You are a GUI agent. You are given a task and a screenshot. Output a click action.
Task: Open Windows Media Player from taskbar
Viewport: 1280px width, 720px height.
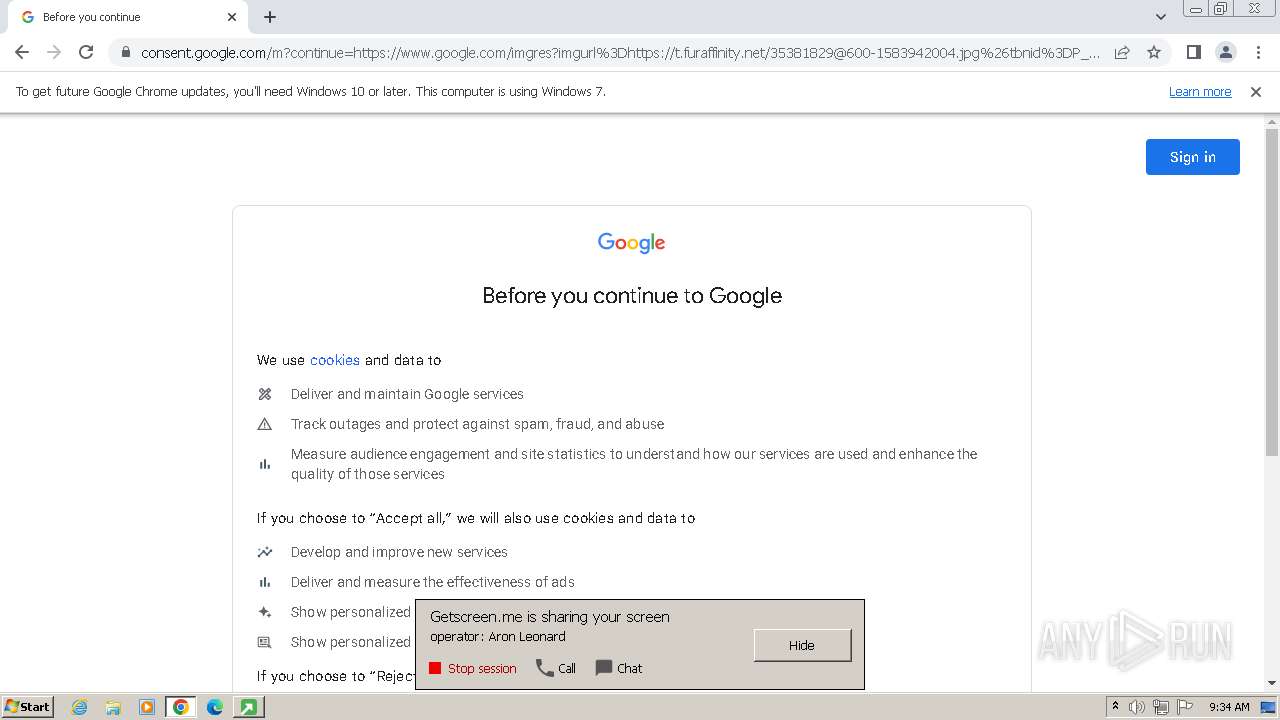147,707
